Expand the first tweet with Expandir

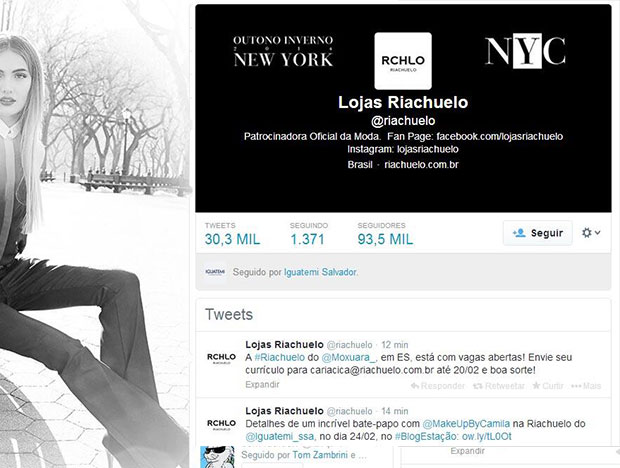tap(262, 385)
